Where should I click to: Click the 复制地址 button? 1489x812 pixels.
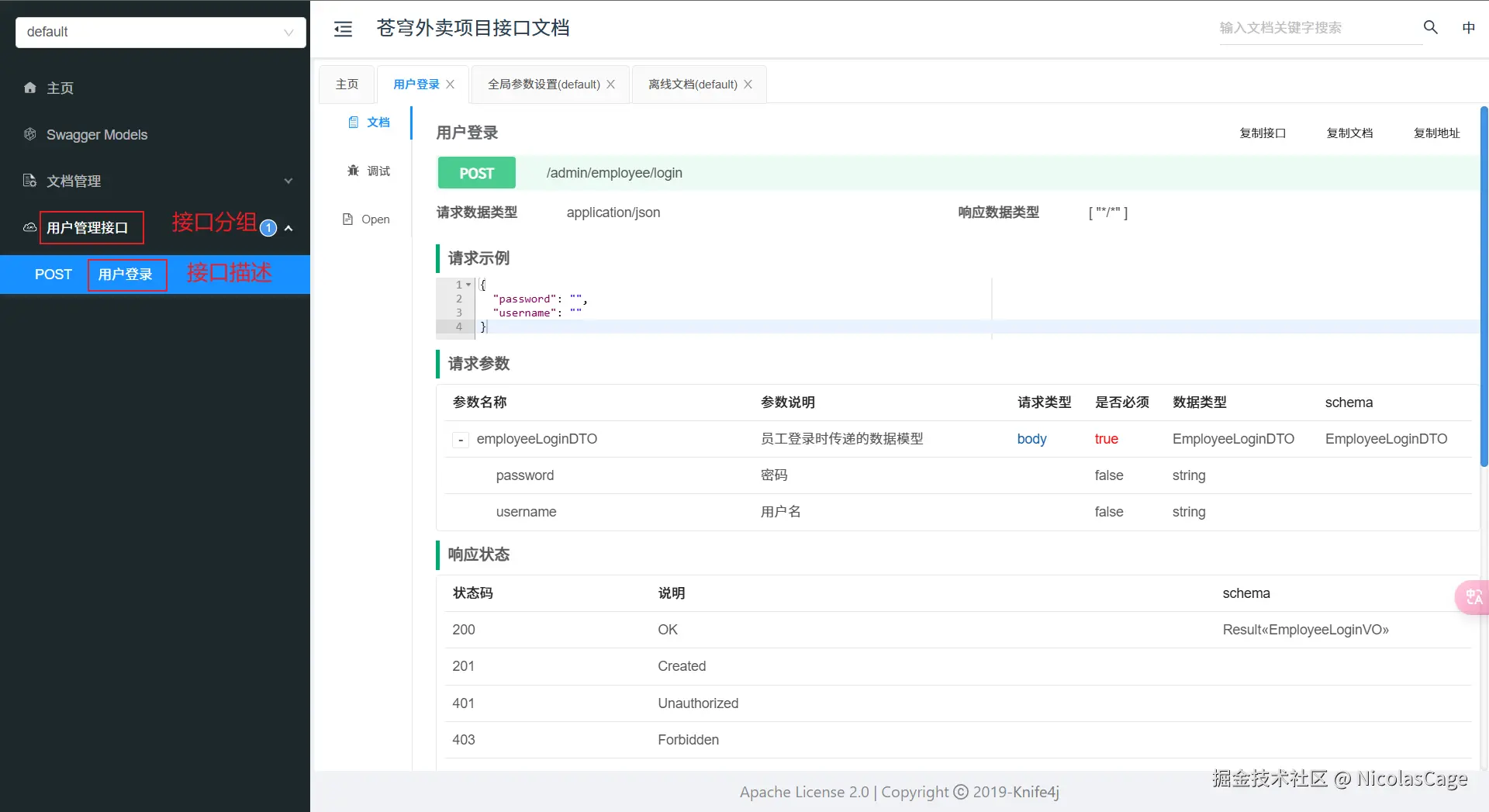coord(1436,133)
